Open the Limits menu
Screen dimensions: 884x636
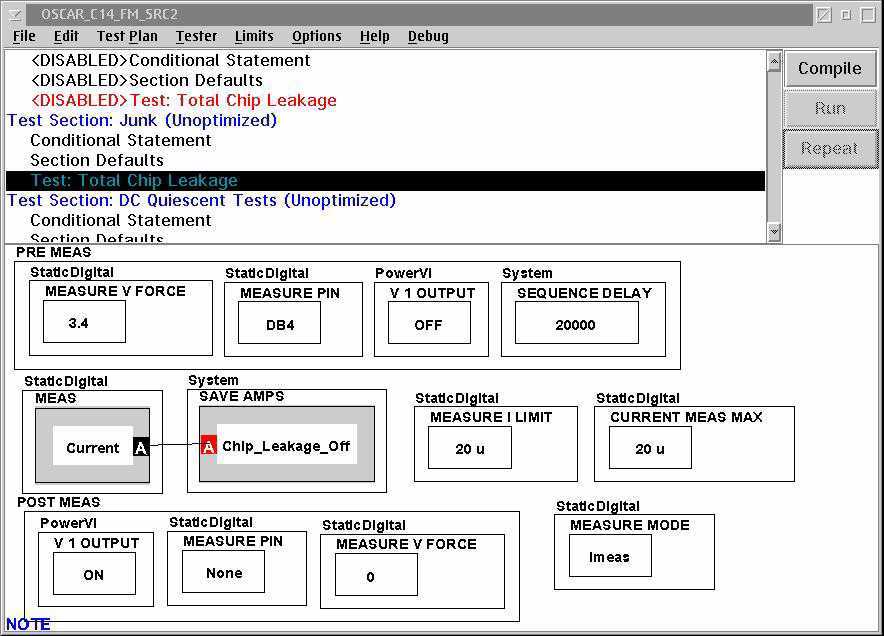pos(254,36)
